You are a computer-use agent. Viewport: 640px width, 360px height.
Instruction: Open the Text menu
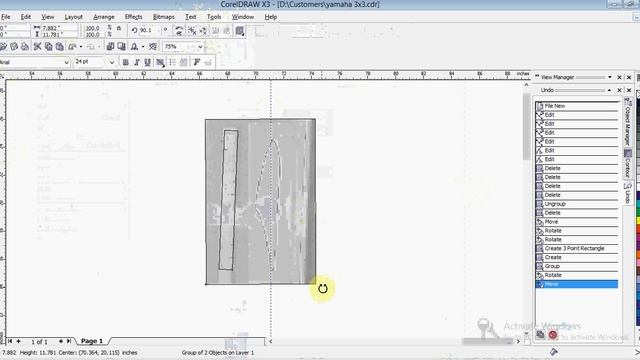191,17
